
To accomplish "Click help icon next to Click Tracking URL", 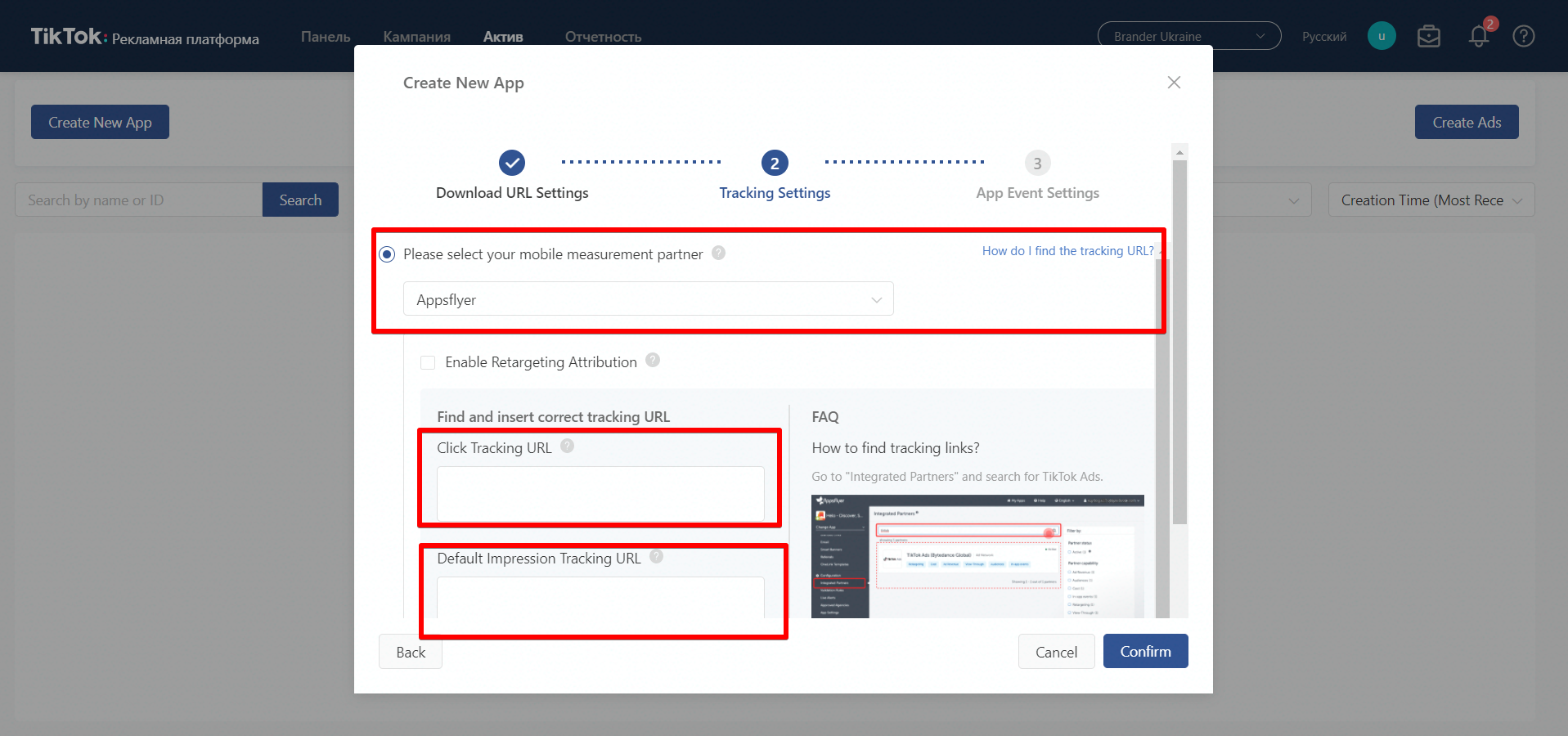I will point(567,446).
